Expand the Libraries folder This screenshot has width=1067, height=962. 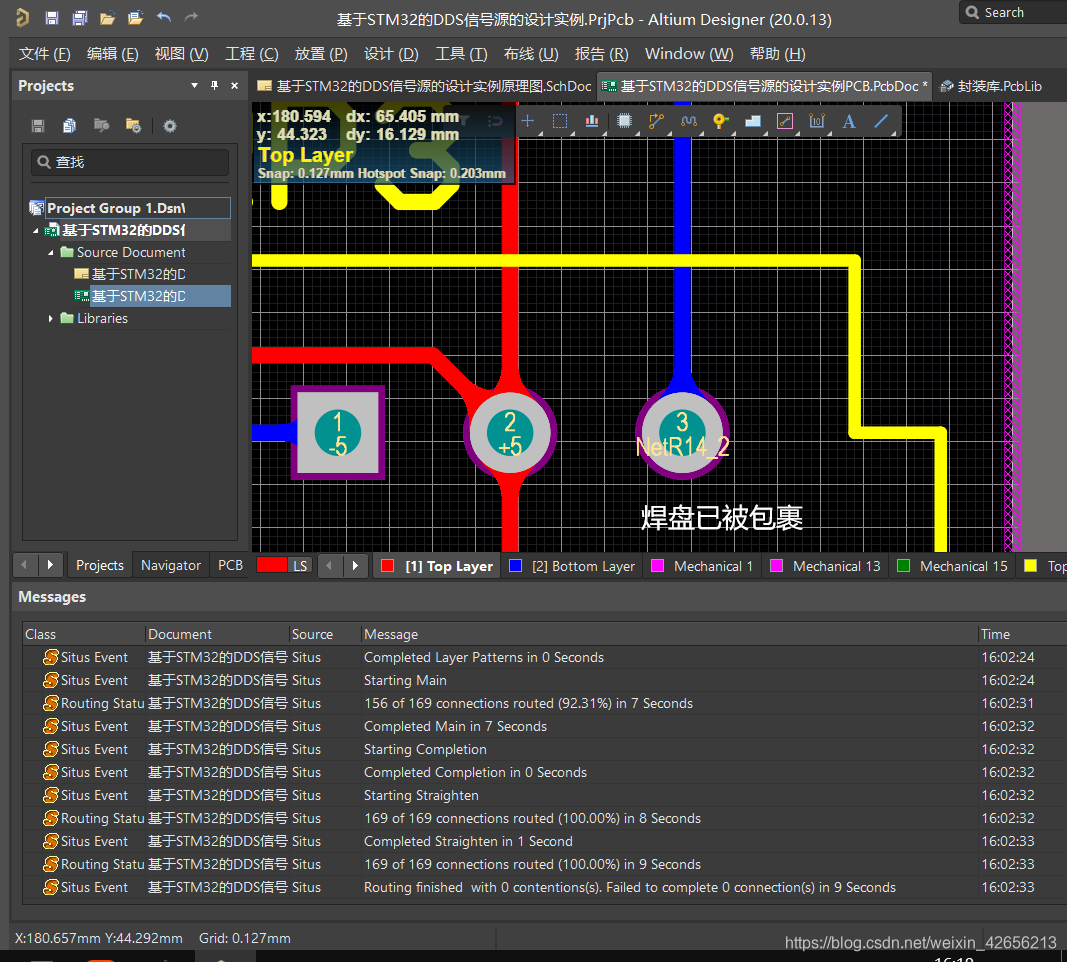tap(50, 318)
